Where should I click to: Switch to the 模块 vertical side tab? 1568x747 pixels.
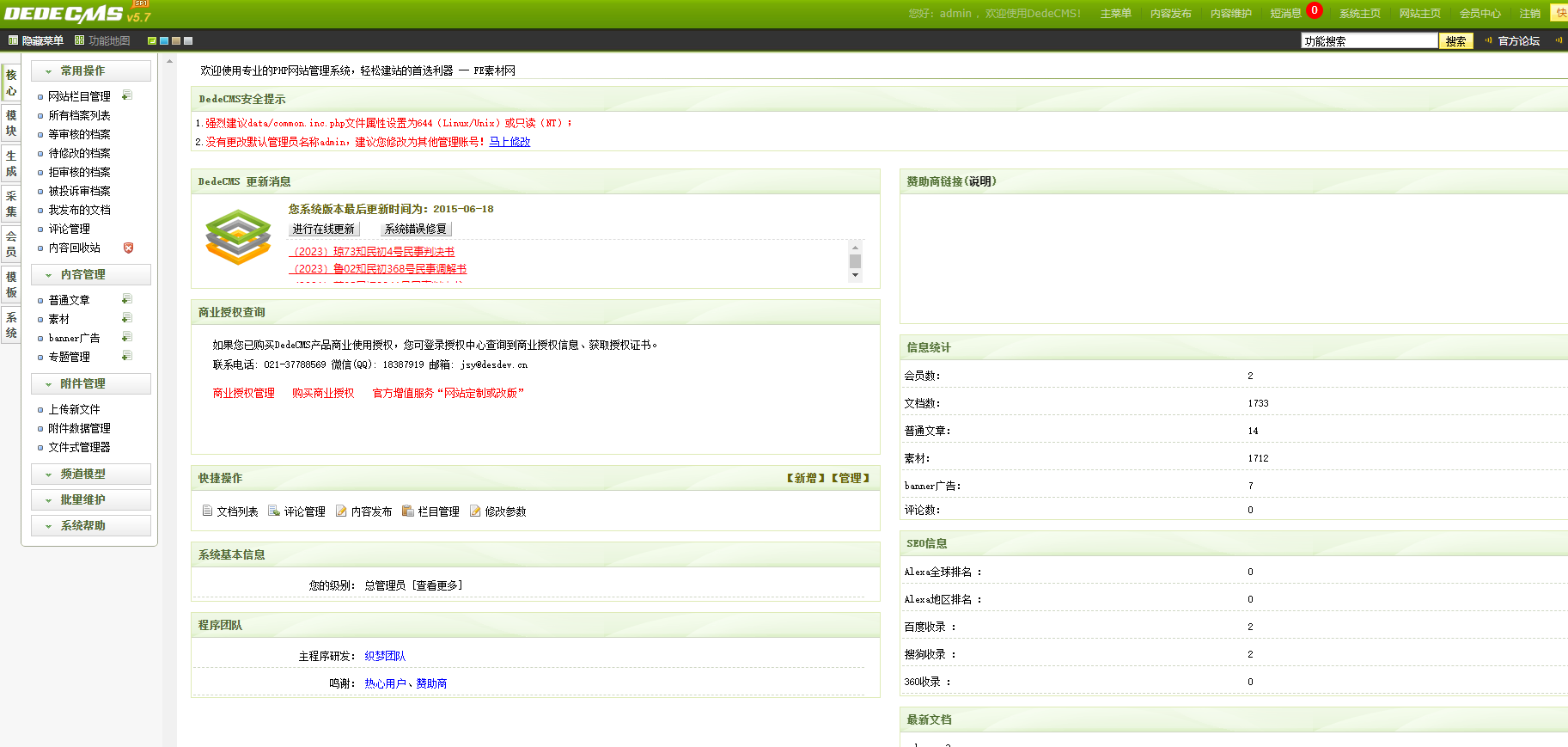[11, 123]
